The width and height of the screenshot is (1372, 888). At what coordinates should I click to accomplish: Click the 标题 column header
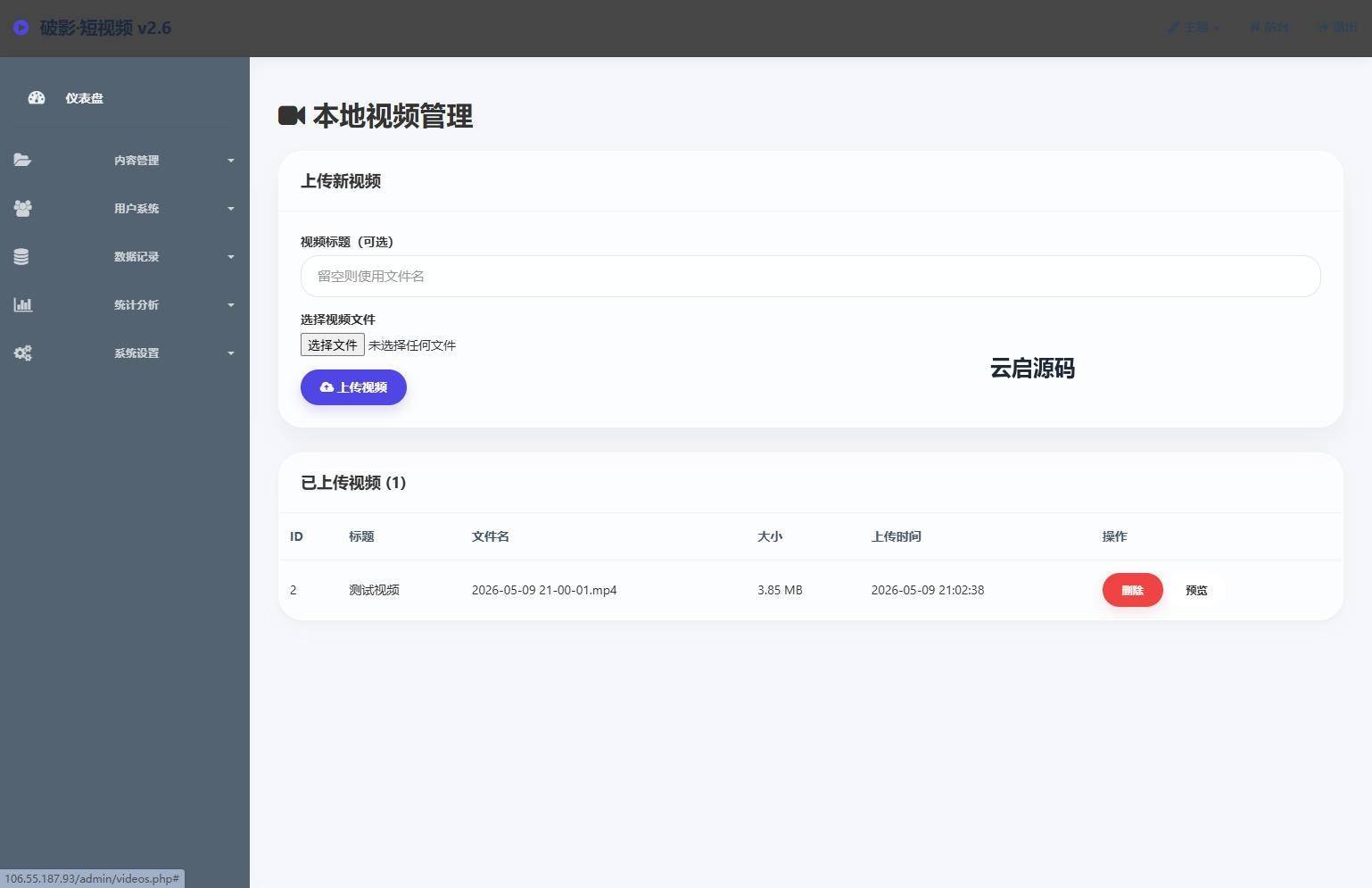click(x=361, y=536)
